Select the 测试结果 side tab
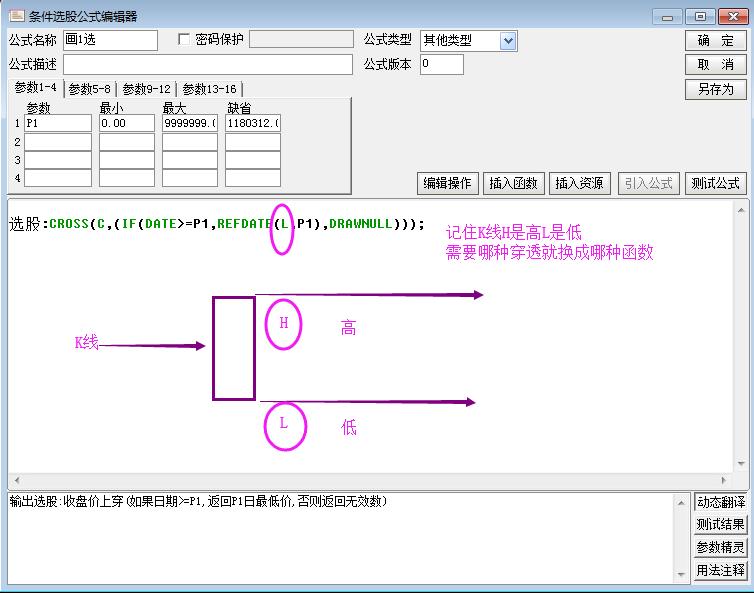Image resolution: width=754 pixels, height=593 pixels. click(x=720, y=525)
